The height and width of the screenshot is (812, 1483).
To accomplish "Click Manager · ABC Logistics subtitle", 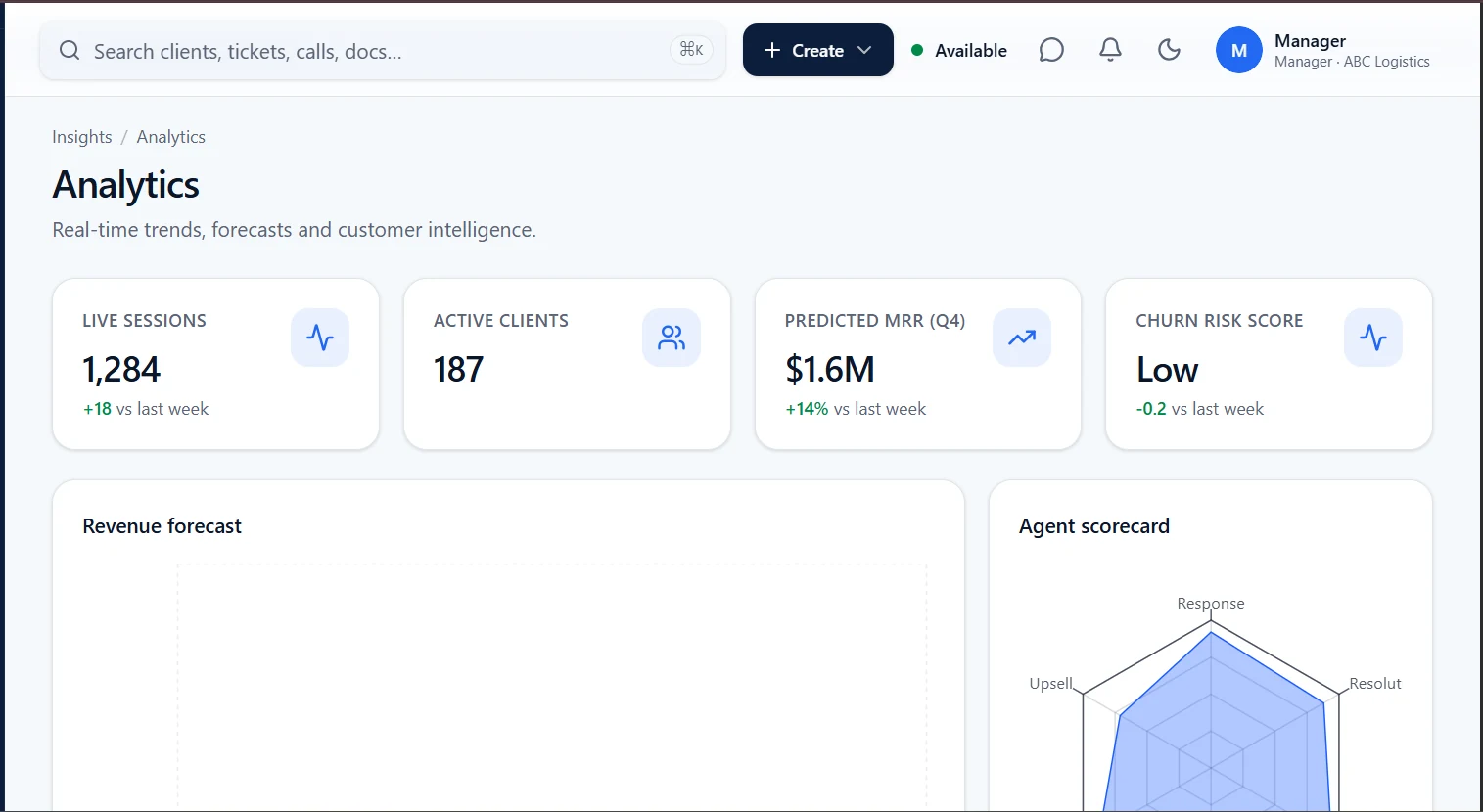I will [1352, 62].
